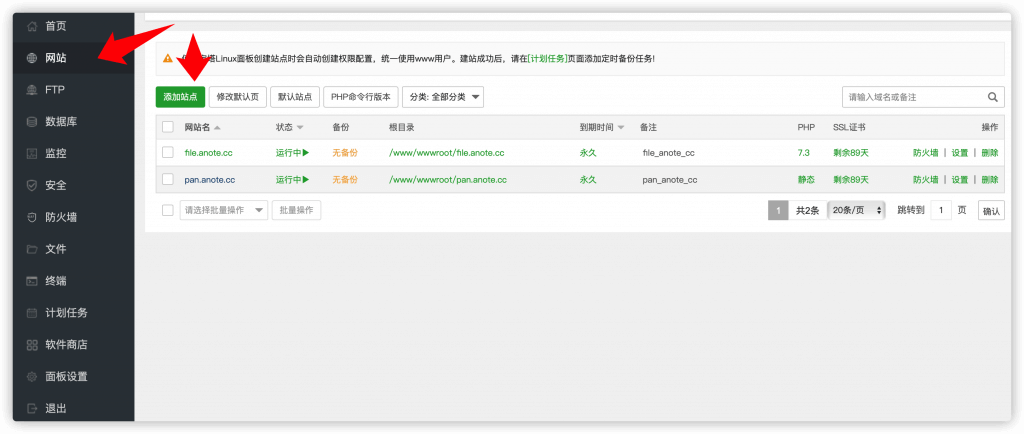Click 防火墙 action for pan.anote.cc

point(925,179)
